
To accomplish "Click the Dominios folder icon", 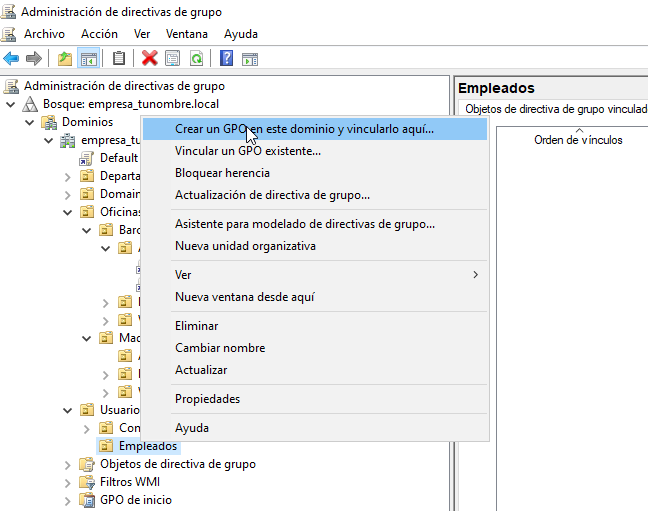I will click(x=49, y=122).
